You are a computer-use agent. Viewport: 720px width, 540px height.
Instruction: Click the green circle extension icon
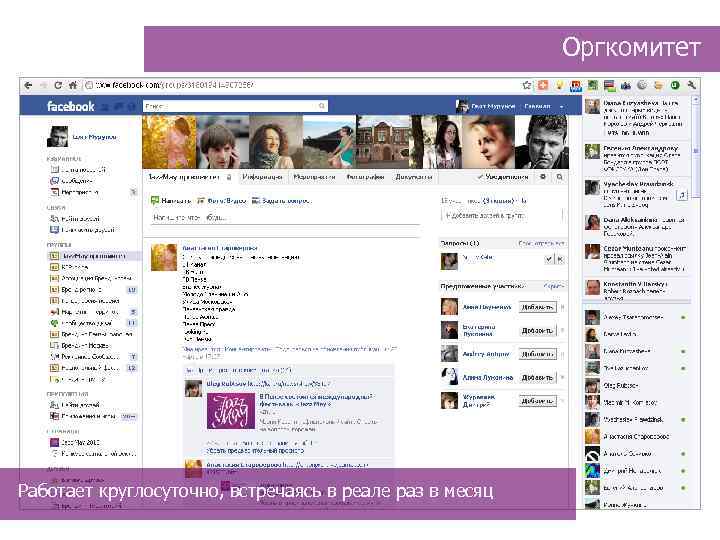point(675,85)
